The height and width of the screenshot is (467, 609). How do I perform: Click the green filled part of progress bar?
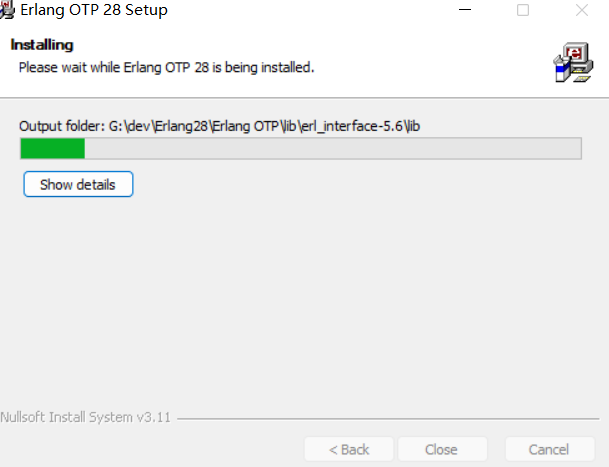pyautogui.click(x=52, y=148)
